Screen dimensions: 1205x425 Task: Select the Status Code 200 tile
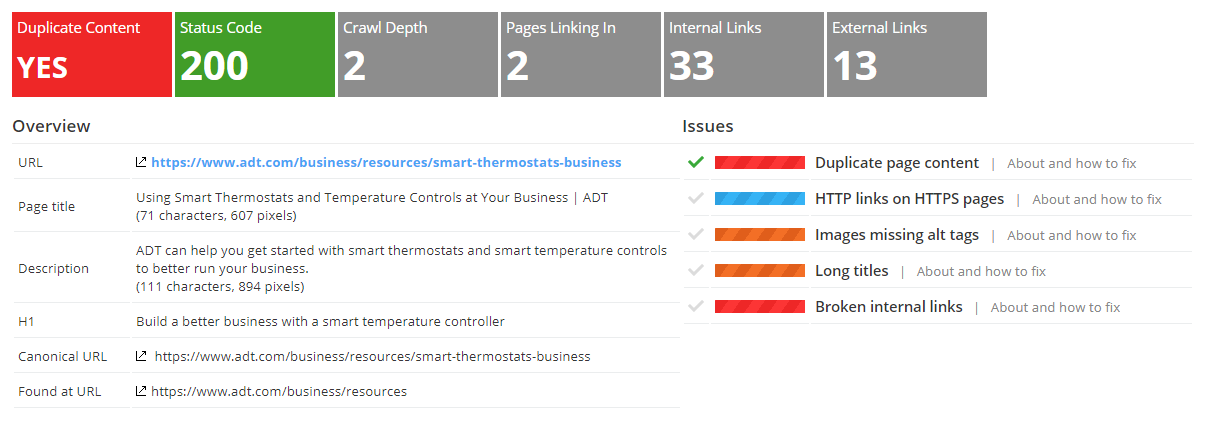[x=254, y=55]
